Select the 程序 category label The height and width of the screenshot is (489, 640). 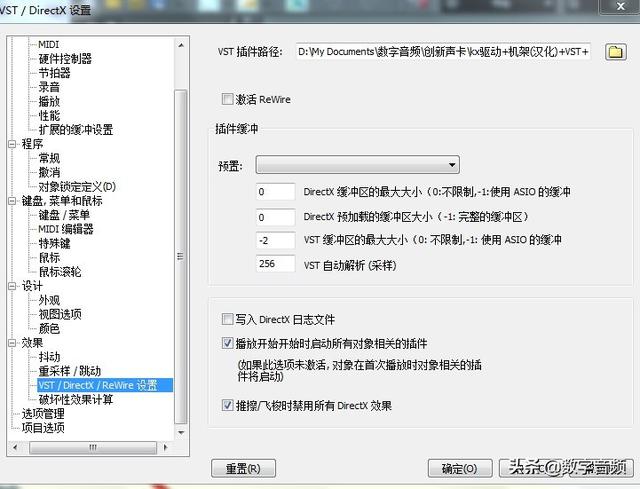[32, 144]
